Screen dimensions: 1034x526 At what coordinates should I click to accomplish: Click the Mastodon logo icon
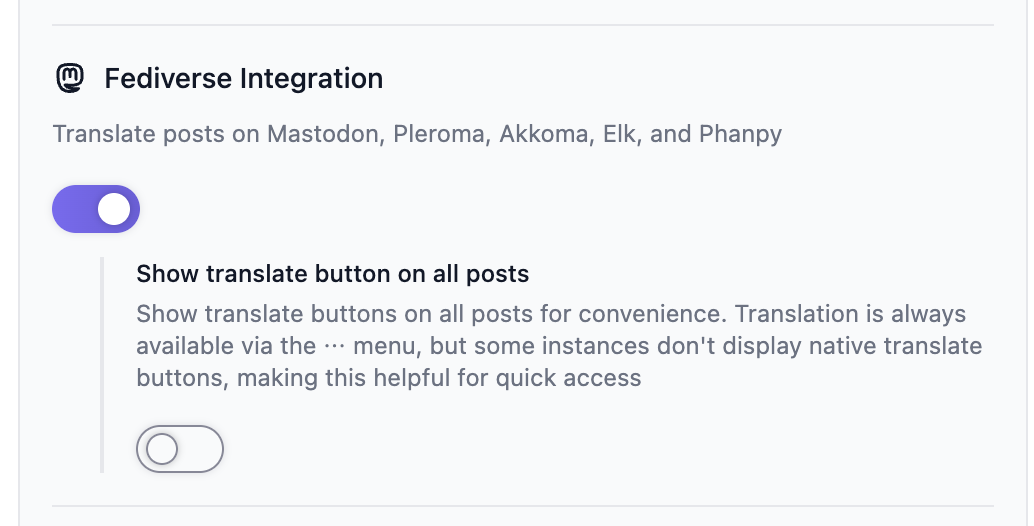pos(69,78)
